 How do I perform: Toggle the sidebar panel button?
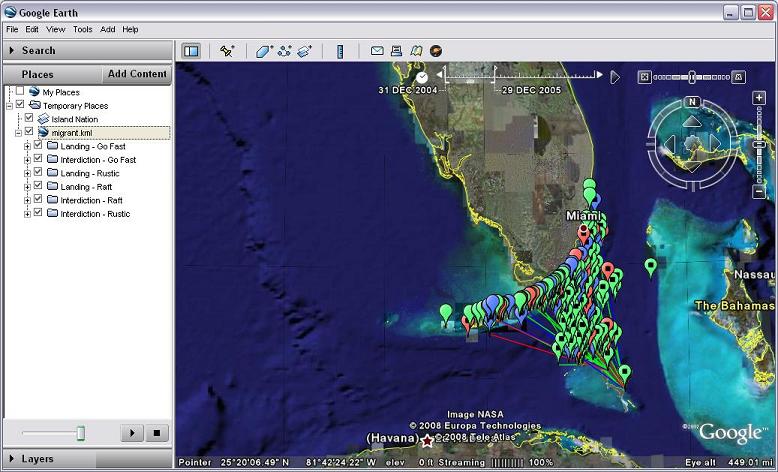click(191, 51)
